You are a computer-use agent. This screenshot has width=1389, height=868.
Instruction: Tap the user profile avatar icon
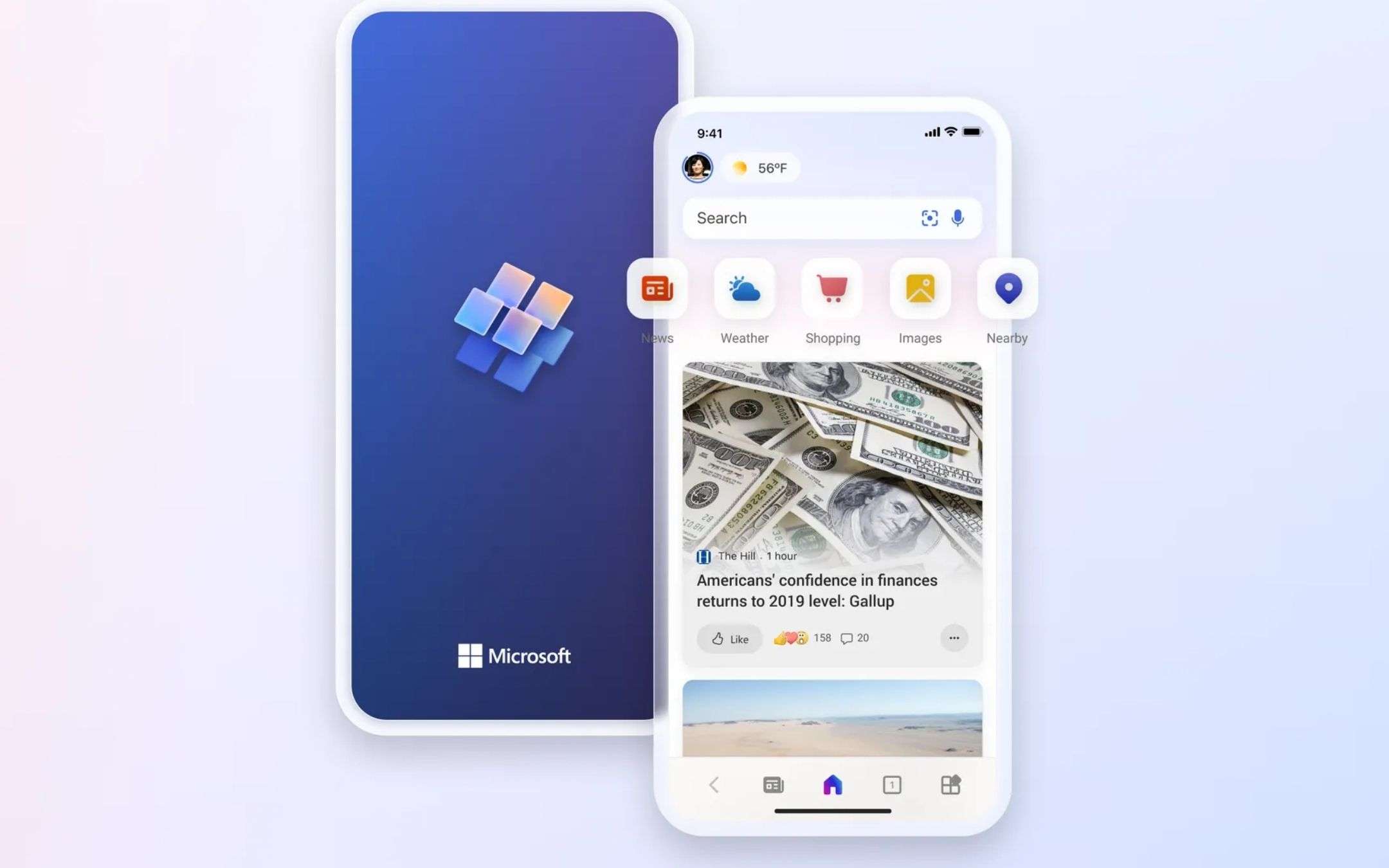[699, 167]
